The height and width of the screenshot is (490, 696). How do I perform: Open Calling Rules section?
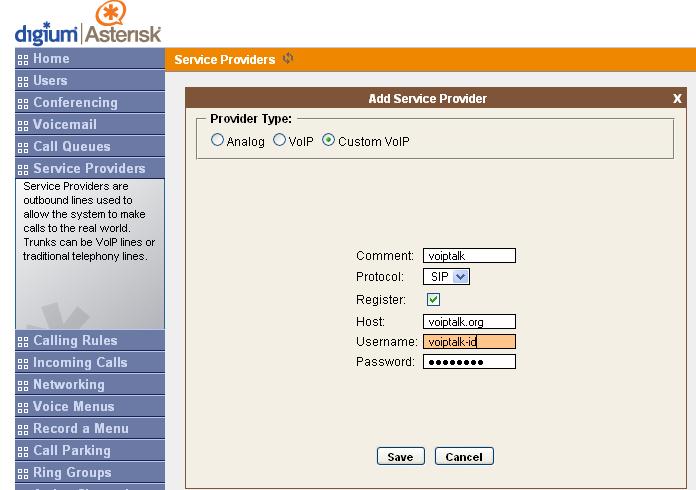90,340
